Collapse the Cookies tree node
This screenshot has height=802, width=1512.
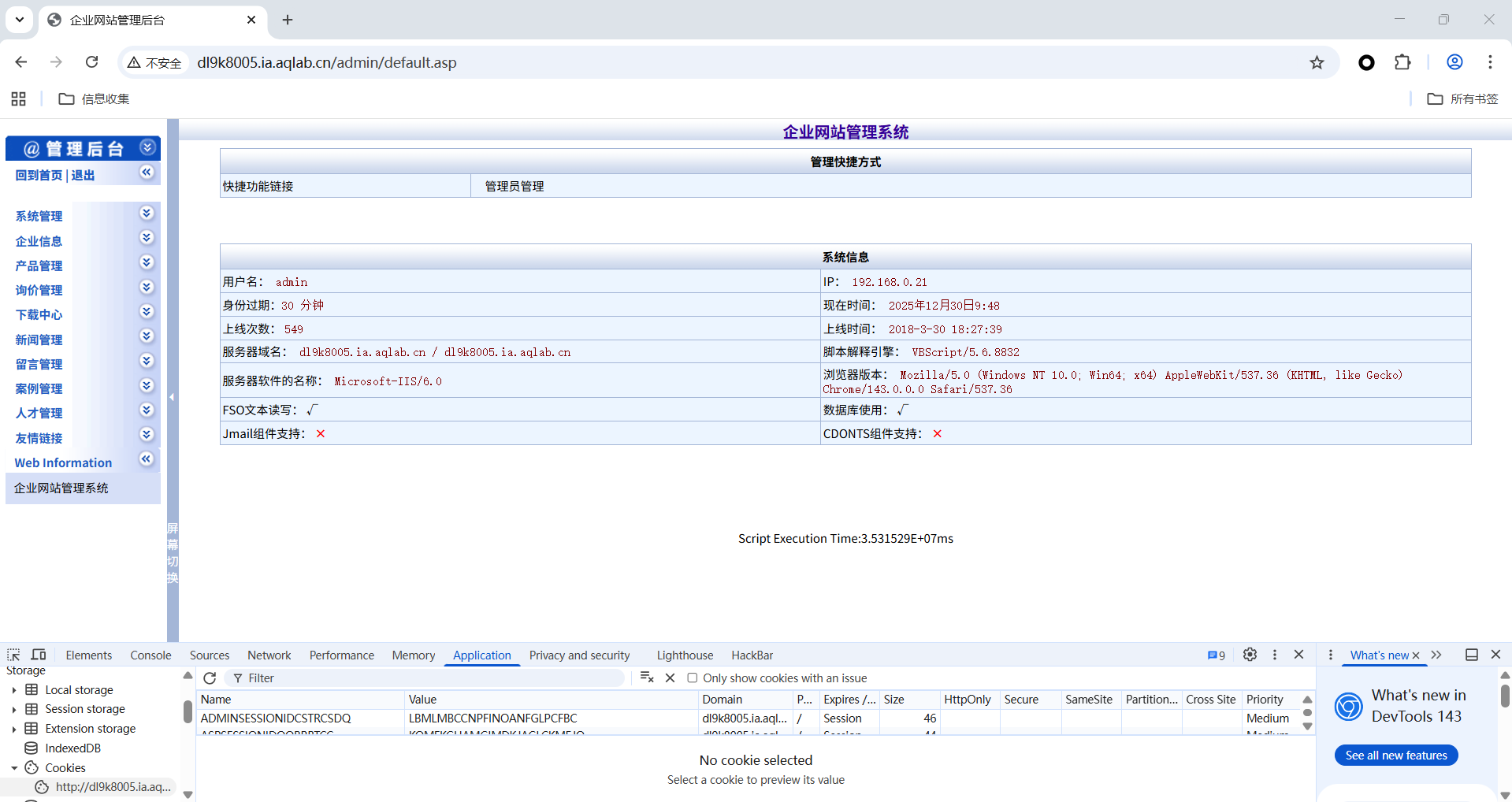pos(14,768)
